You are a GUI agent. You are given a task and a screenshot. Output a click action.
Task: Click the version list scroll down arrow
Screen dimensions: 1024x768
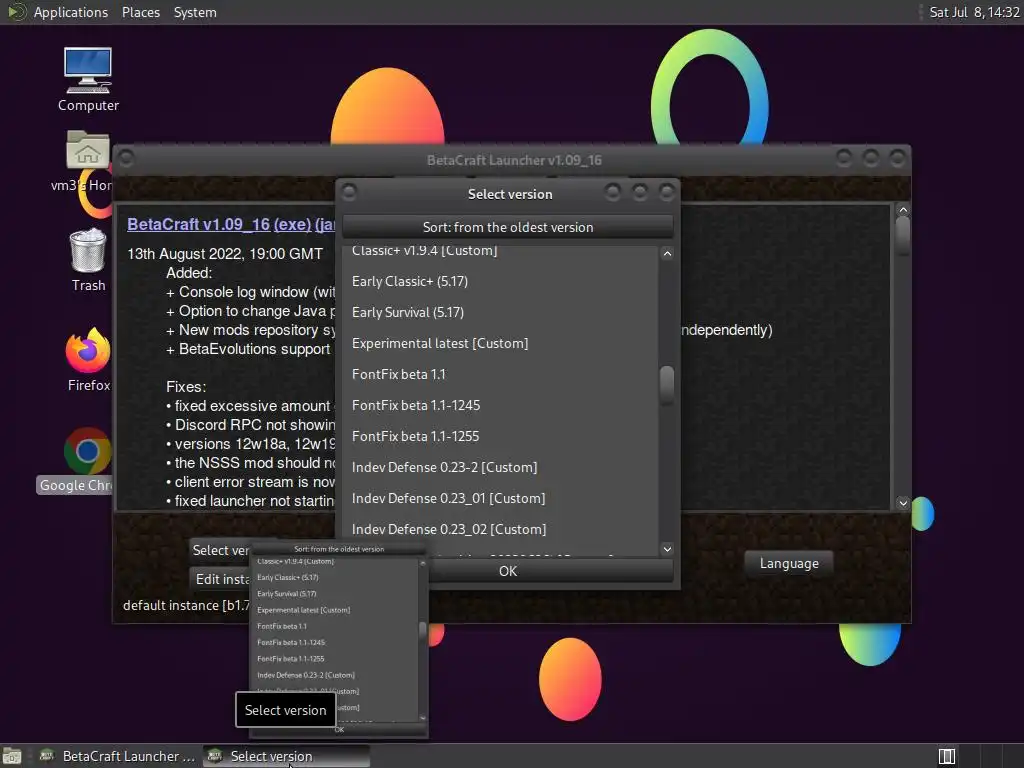(667, 549)
